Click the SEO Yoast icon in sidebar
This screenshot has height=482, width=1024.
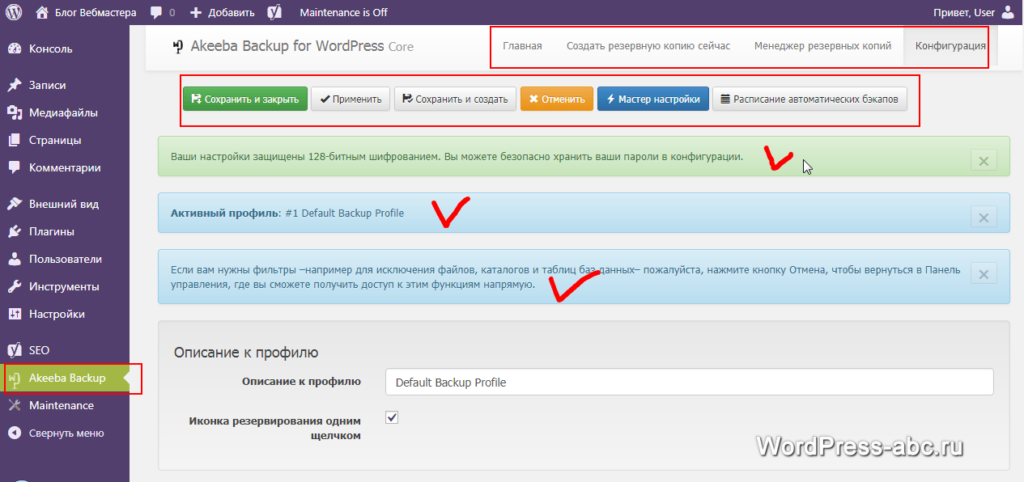point(14,351)
